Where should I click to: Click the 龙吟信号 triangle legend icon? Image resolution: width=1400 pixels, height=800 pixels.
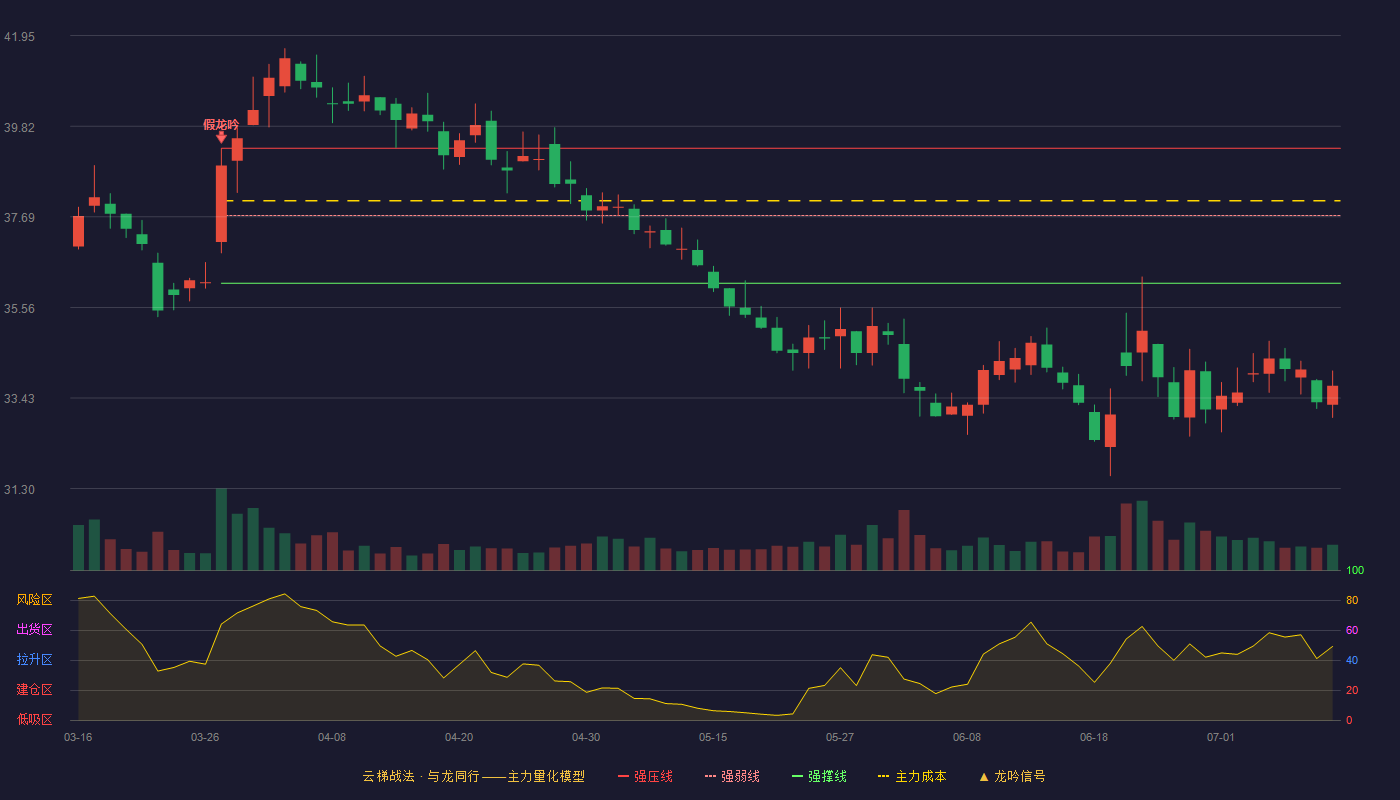pos(984,777)
